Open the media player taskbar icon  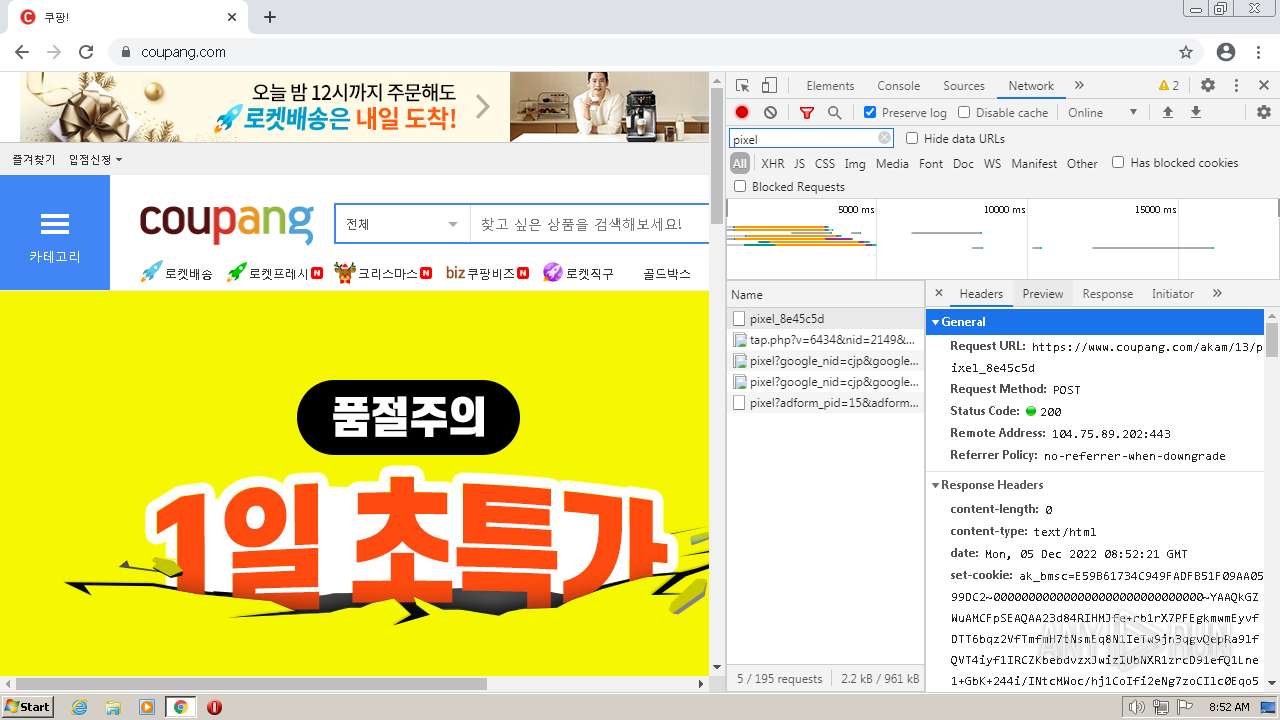tap(147, 707)
